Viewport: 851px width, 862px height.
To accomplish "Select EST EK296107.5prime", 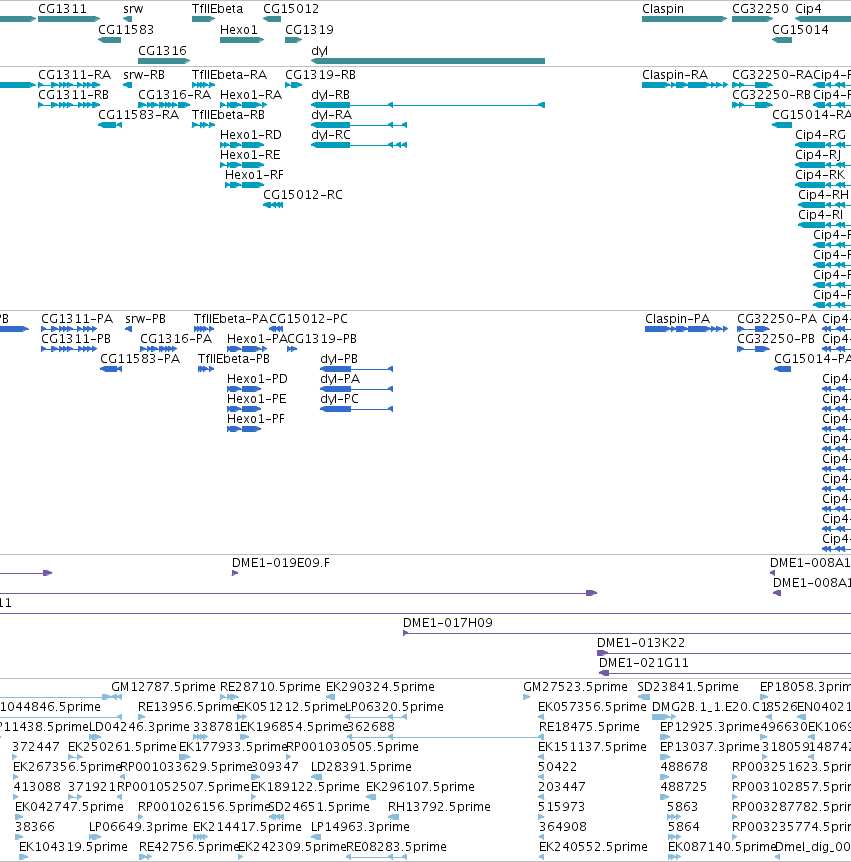I will tap(421, 787).
